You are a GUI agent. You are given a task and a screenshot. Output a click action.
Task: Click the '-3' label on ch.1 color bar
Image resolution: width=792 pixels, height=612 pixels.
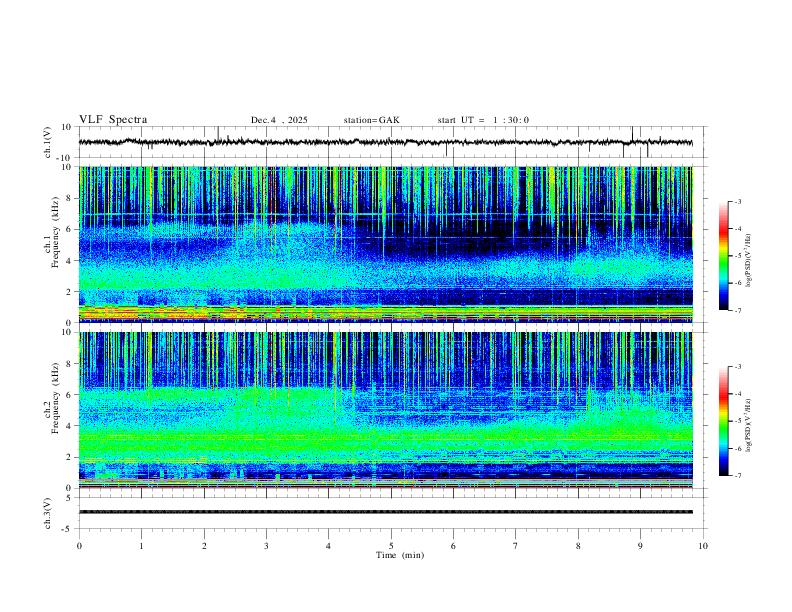737,201
